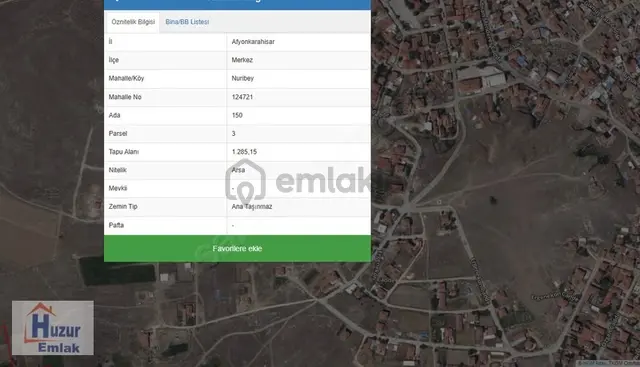Select the Parsel value 3
The image size is (640, 367).
[233, 133]
